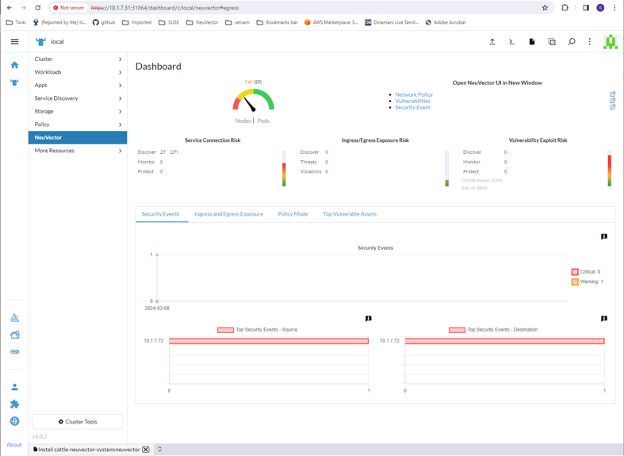The height and width of the screenshot is (456, 624).
Task: Open the hamburger navigation menu
Action: pos(14,42)
